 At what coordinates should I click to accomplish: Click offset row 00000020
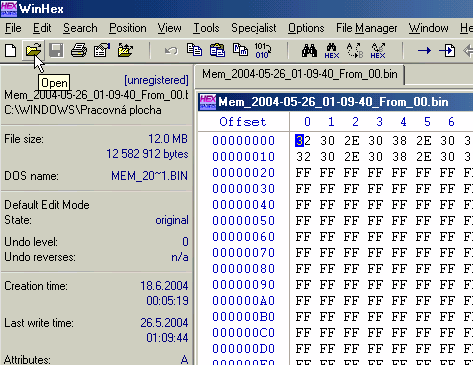pos(243,173)
